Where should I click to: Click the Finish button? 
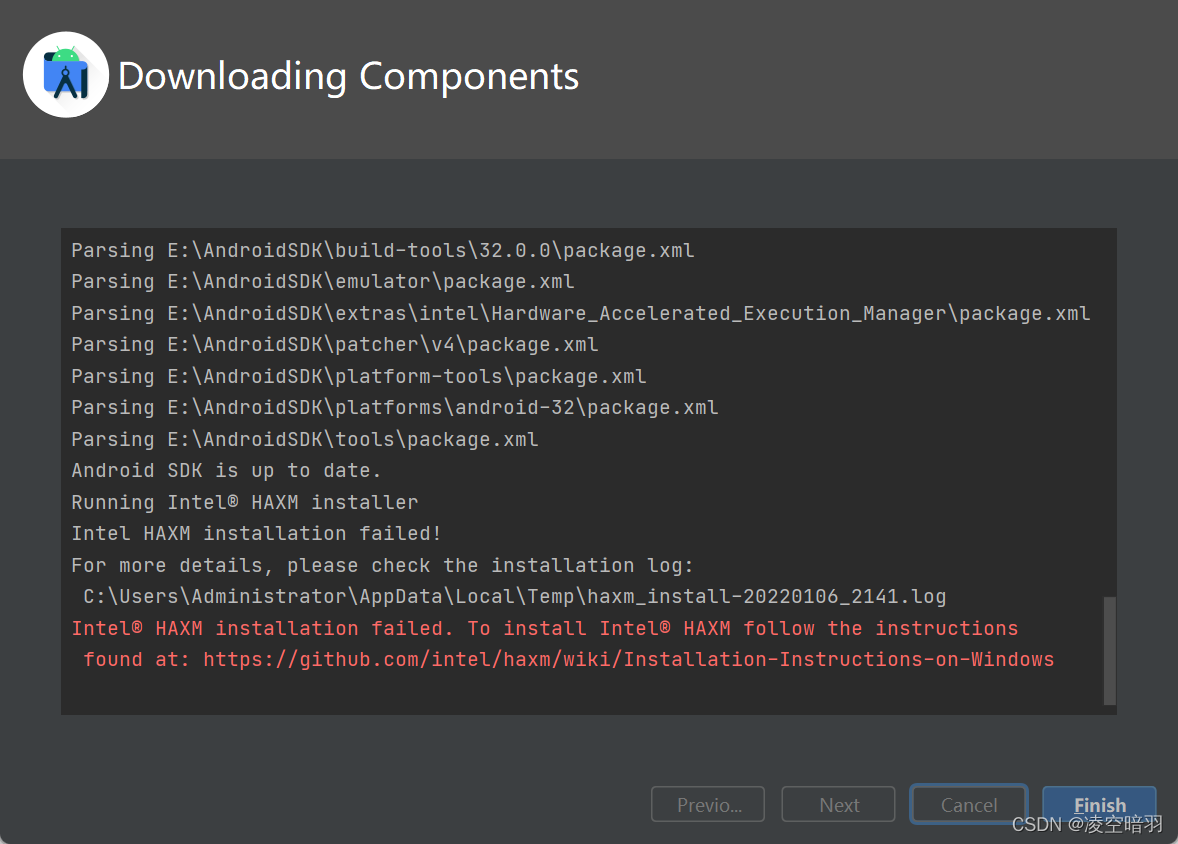[1099, 805]
